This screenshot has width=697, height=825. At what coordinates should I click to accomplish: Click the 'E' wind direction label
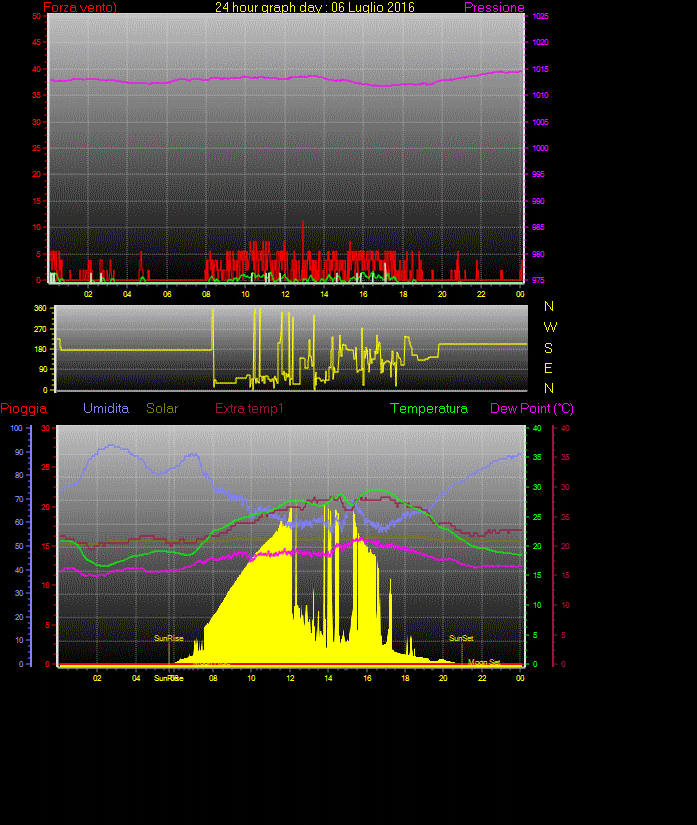point(548,368)
